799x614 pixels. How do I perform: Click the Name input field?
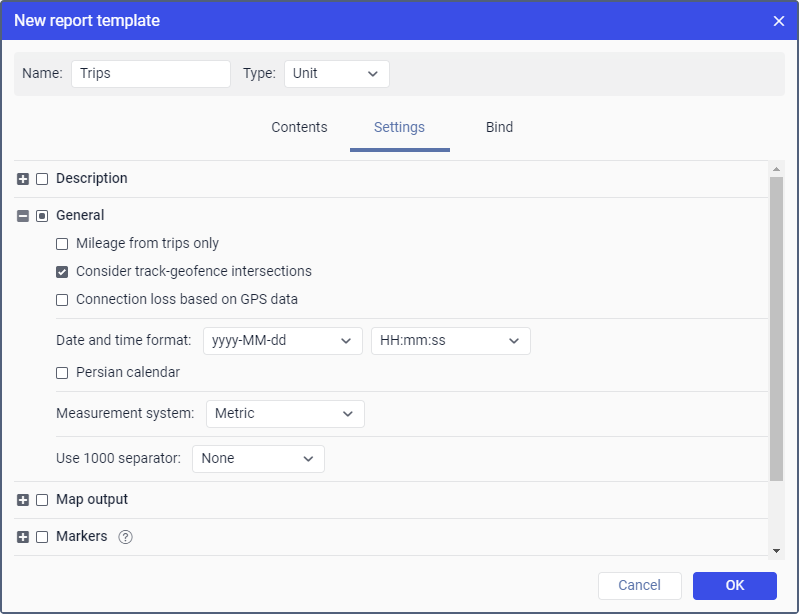(x=150, y=74)
